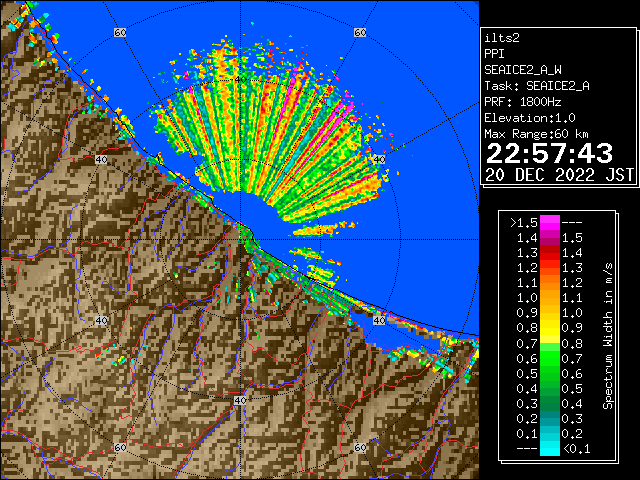The width and height of the screenshot is (640, 480).
Task: Click the '60' ring label north-northeast over sea
Action: [360, 32]
